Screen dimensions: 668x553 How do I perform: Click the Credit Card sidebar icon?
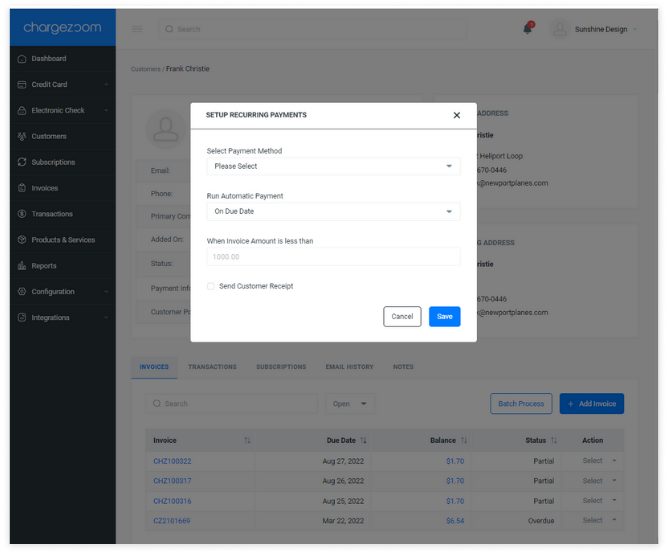point(22,85)
